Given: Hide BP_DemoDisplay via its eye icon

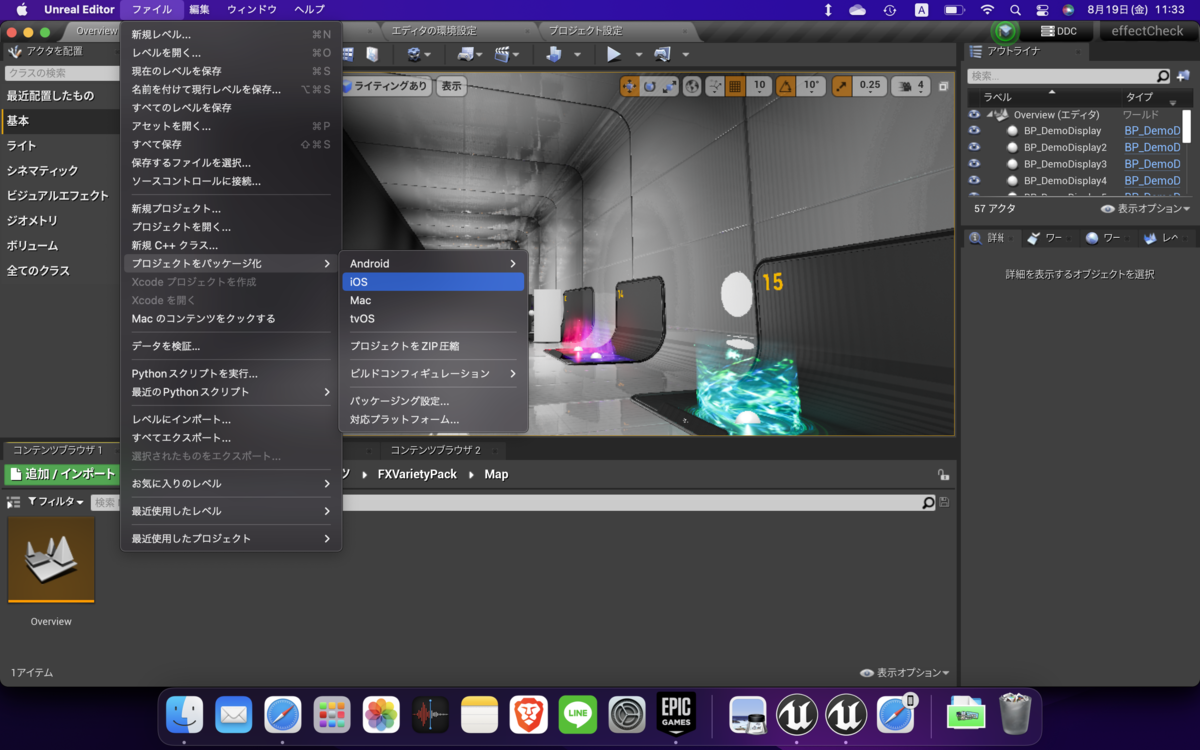Looking at the screenshot, I should click(x=974, y=130).
